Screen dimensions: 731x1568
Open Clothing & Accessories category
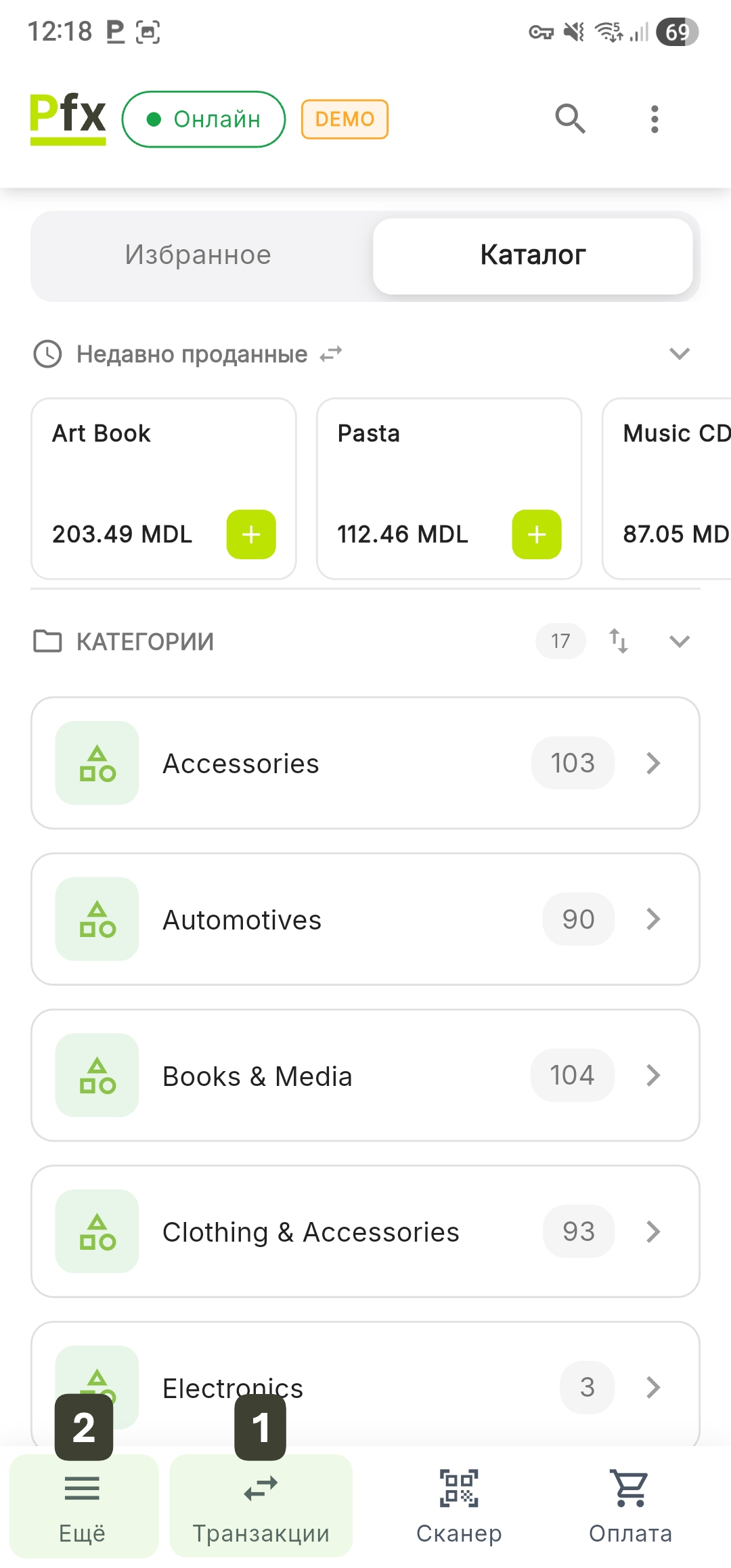point(365,1231)
